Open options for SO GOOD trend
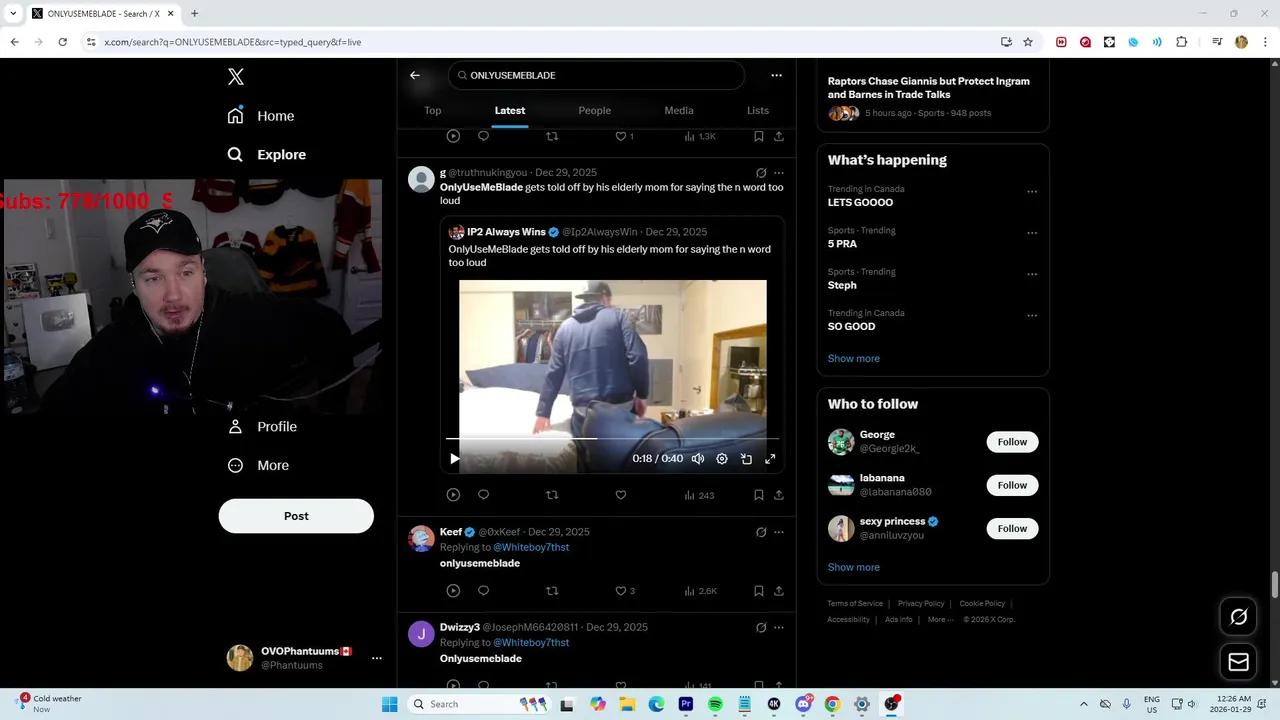Screen dimensions: 1280x720 click(1032, 315)
